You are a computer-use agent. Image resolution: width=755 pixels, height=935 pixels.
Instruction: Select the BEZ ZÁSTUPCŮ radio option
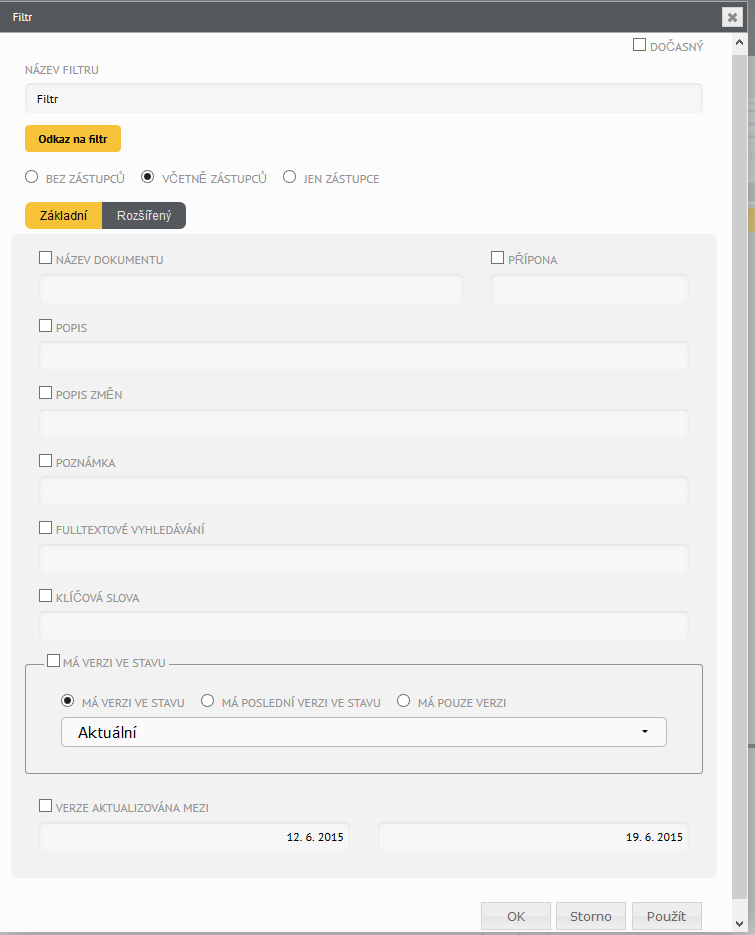coord(32,177)
